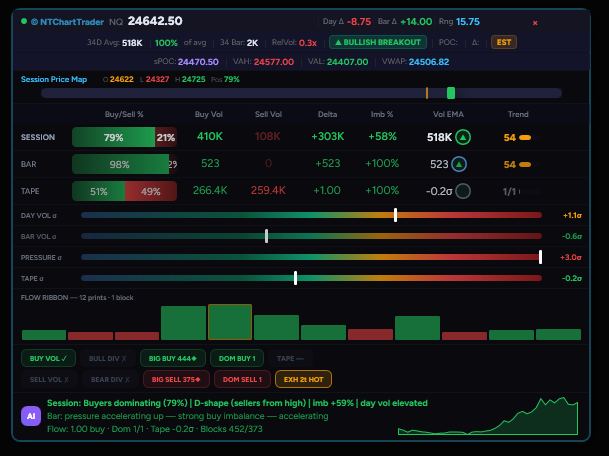Click the Bar 98% buy bar
The image size is (609, 456).
[120, 164]
